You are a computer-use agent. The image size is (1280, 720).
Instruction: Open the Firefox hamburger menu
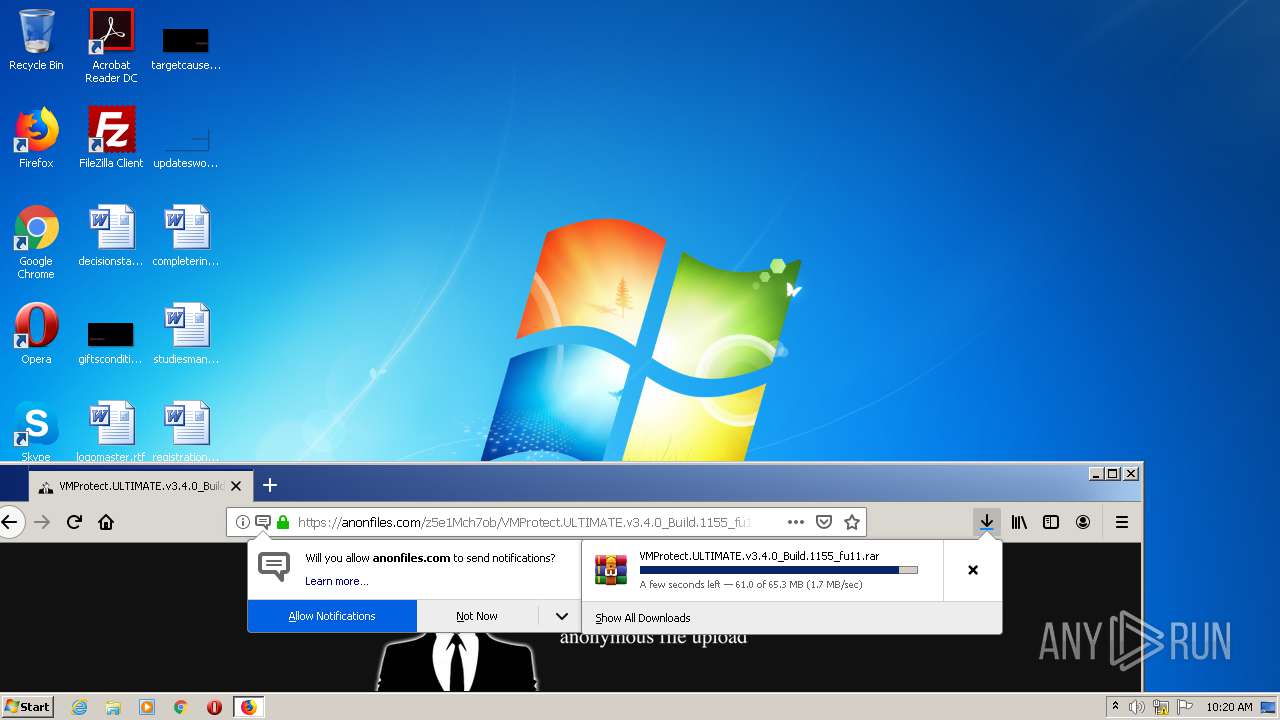tap(1122, 522)
